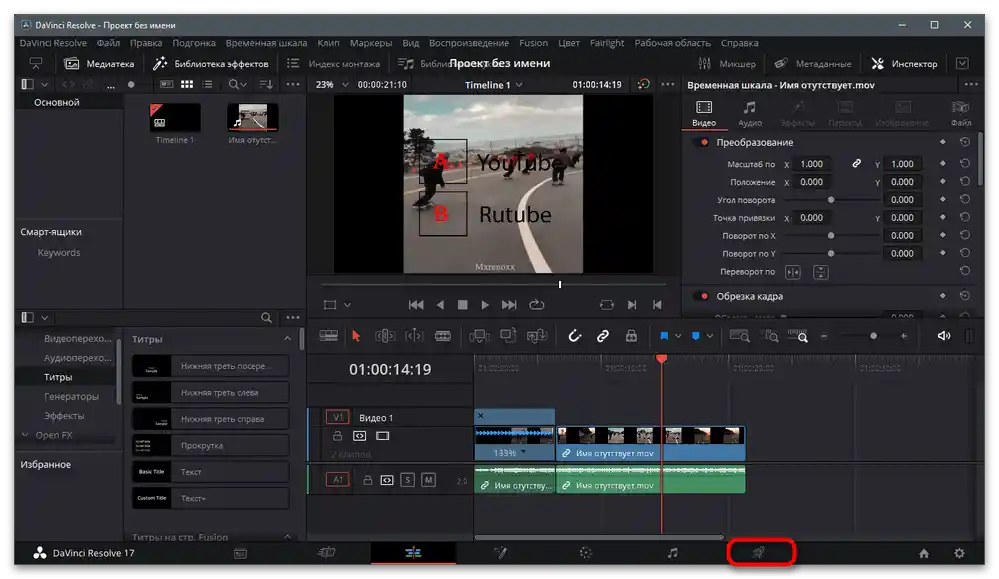Open the Инспектор panel button
The width and height of the screenshot is (999, 579).
point(905,64)
